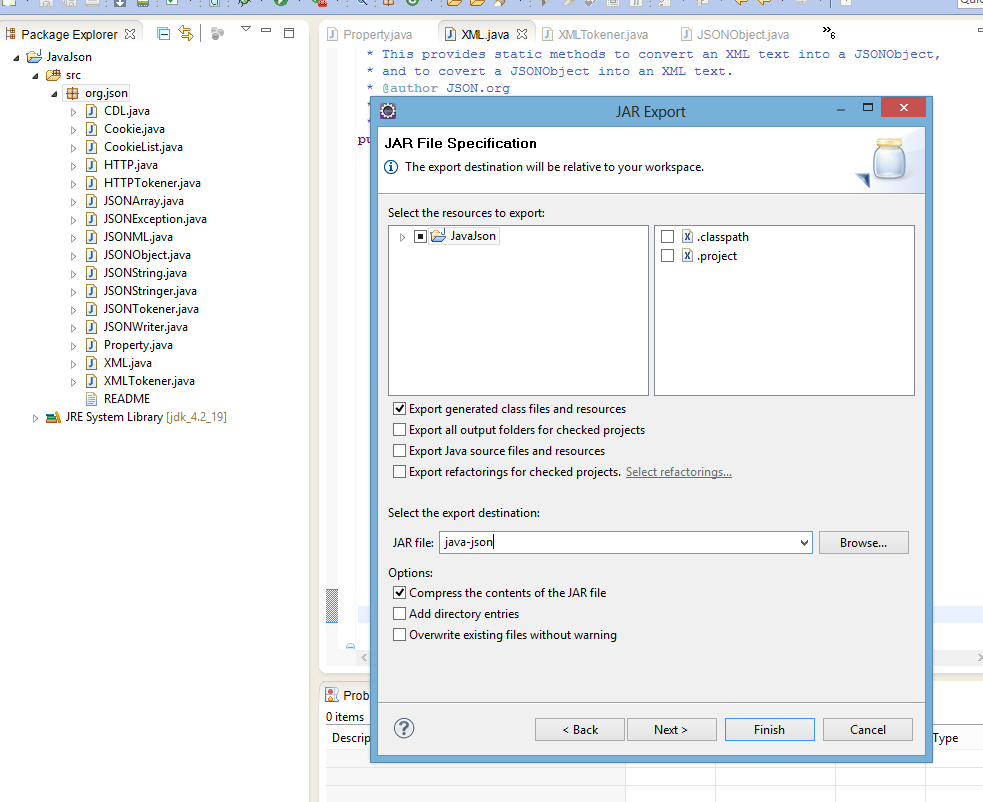The height and width of the screenshot is (802, 983).
Task: Open the JAR Export help icon
Action: coord(402,729)
